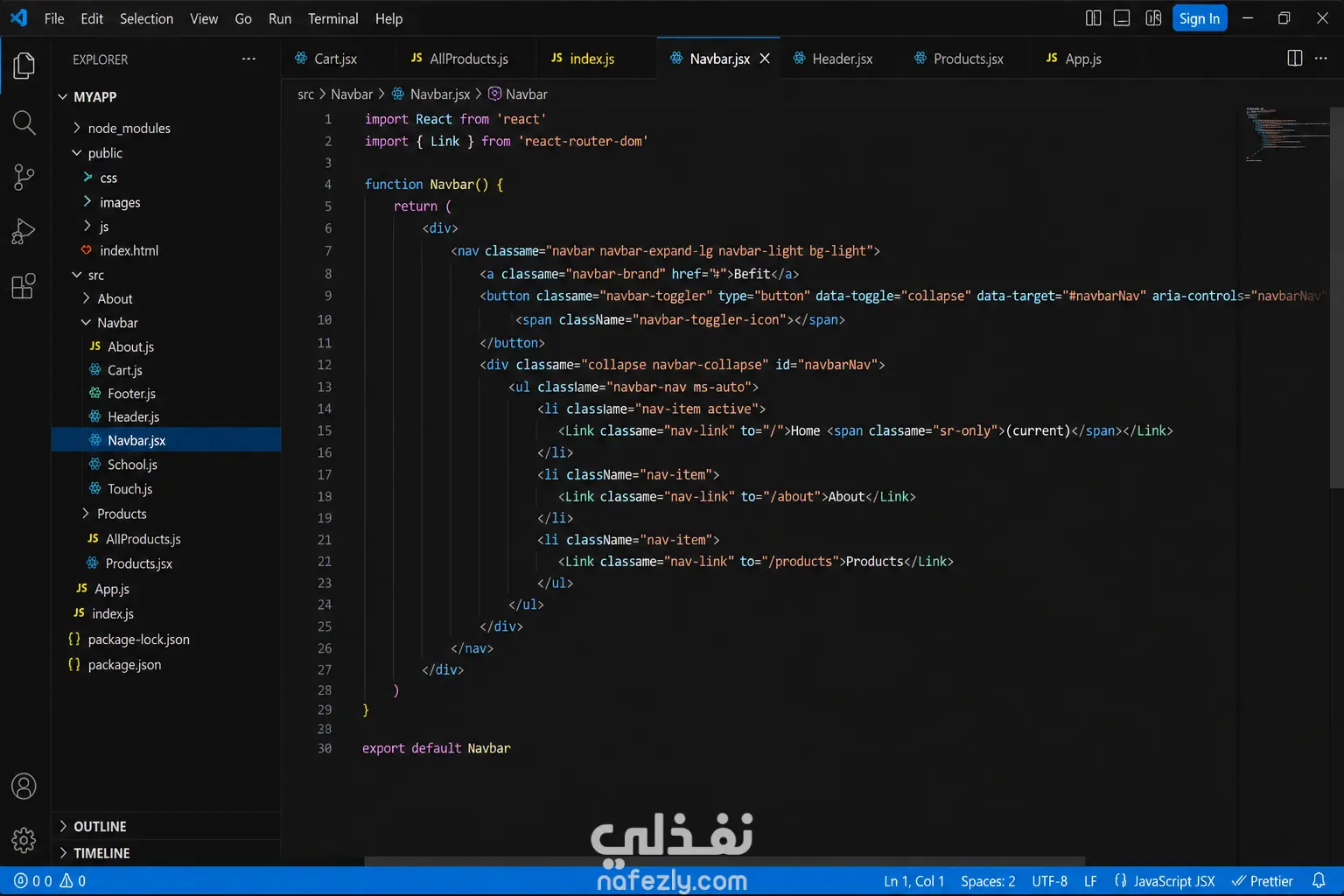
Task: Open Touch.js in the explorer
Action: (129, 489)
